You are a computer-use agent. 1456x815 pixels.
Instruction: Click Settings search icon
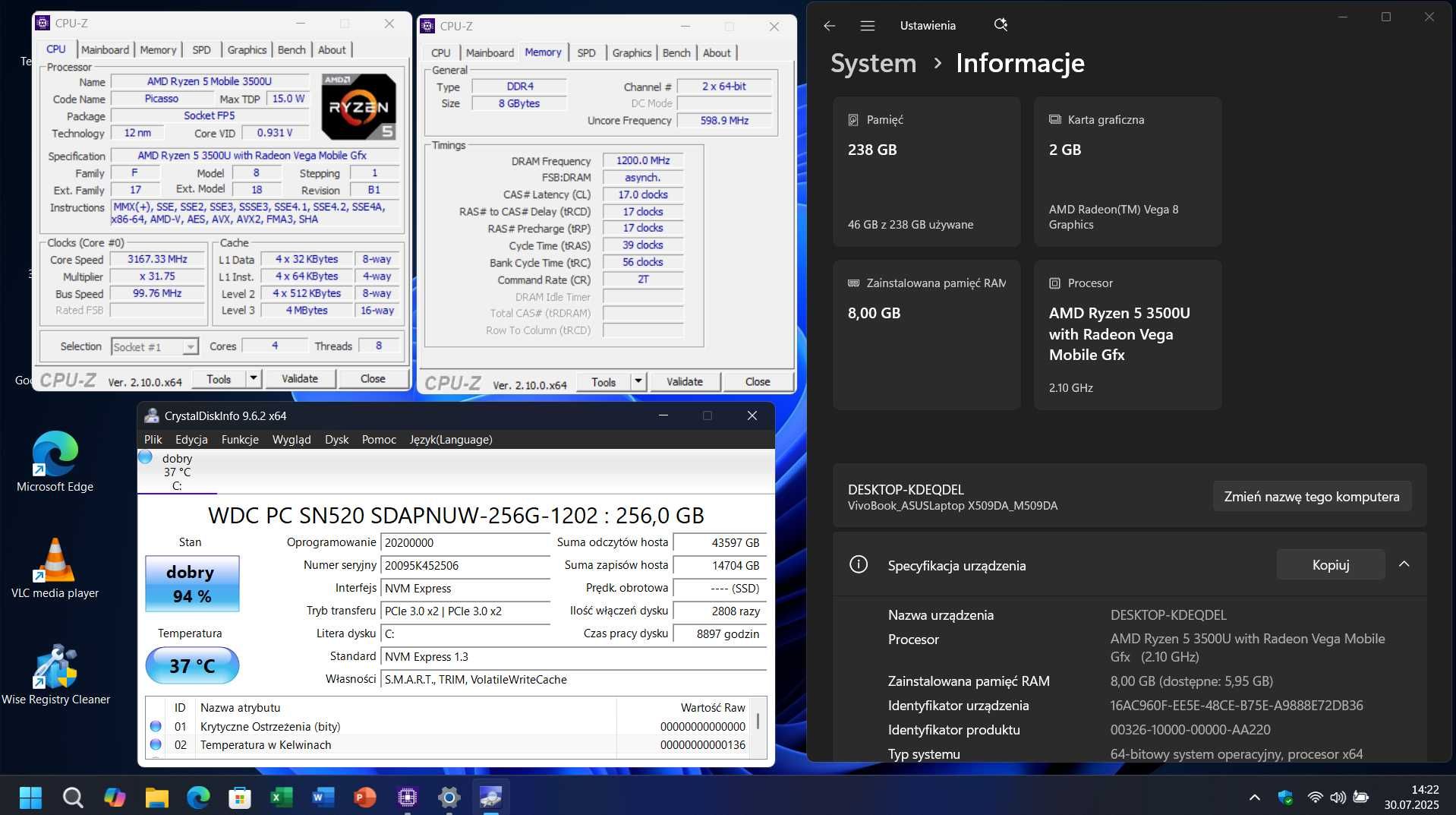(x=1001, y=25)
